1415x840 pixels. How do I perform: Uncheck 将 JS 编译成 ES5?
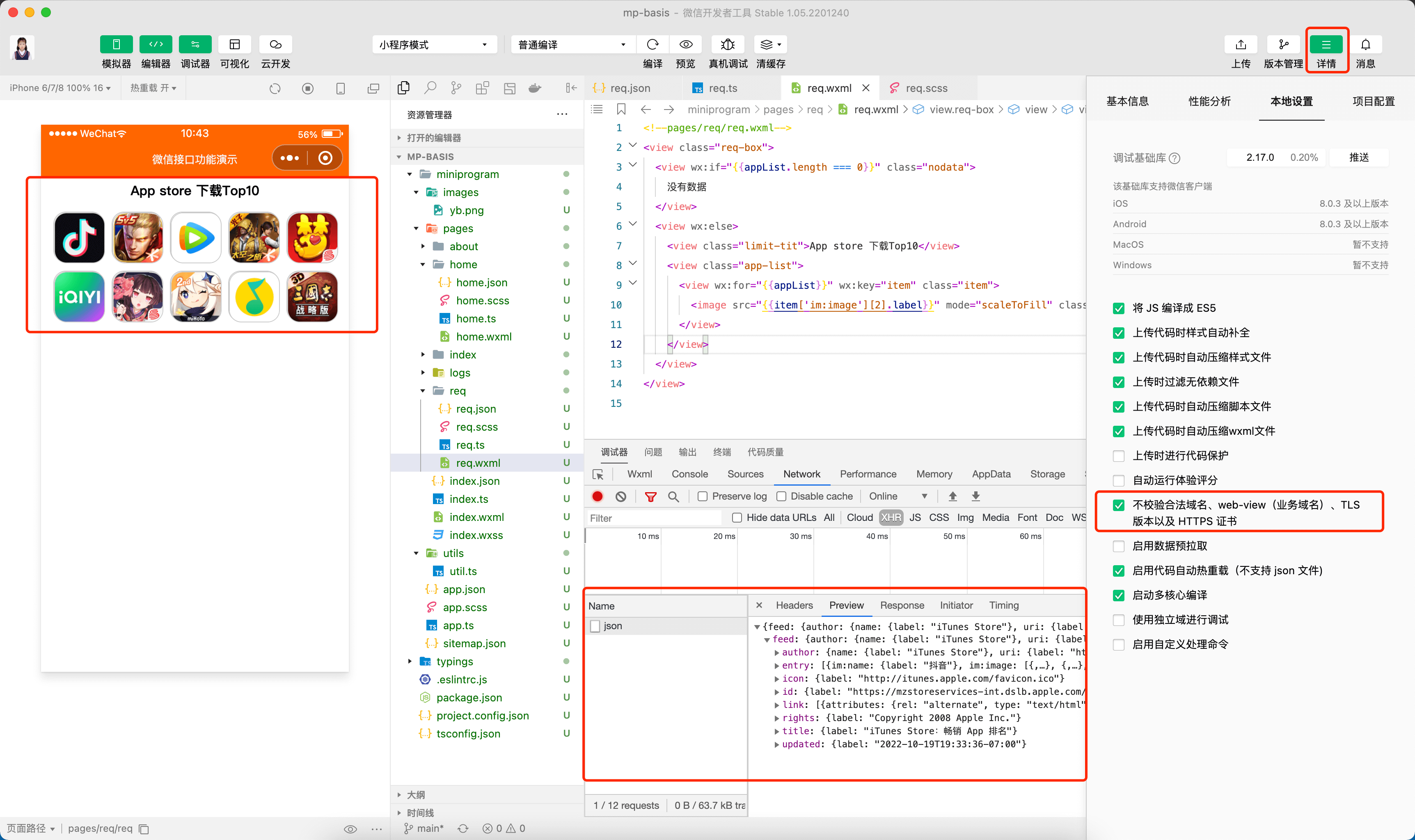1118,308
